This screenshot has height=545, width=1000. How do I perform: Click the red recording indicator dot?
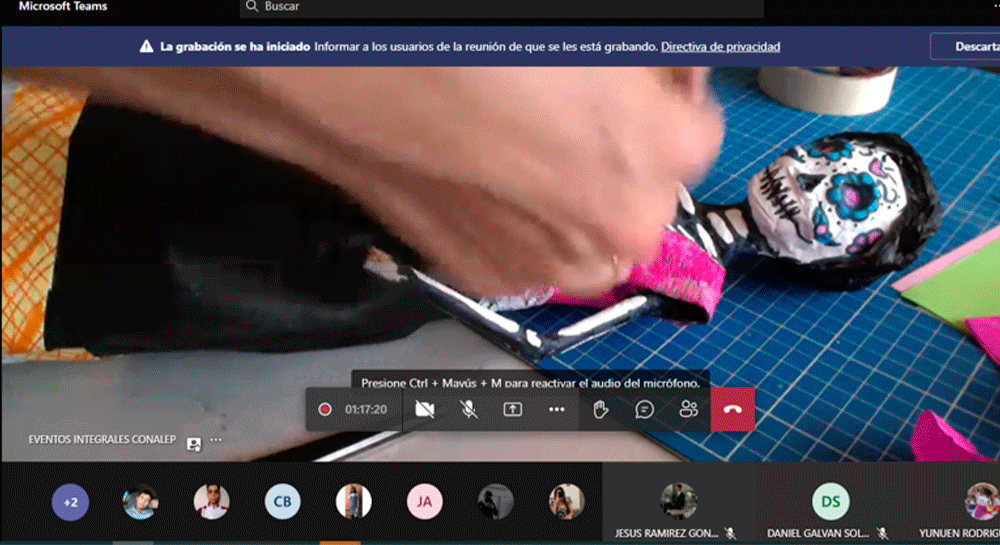tap(324, 409)
